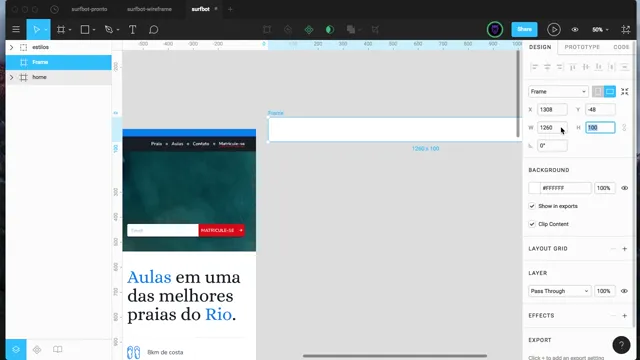This screenshot has width=640, height=360.
Task: Select the Move tool
Action: [x=36, y=29]
